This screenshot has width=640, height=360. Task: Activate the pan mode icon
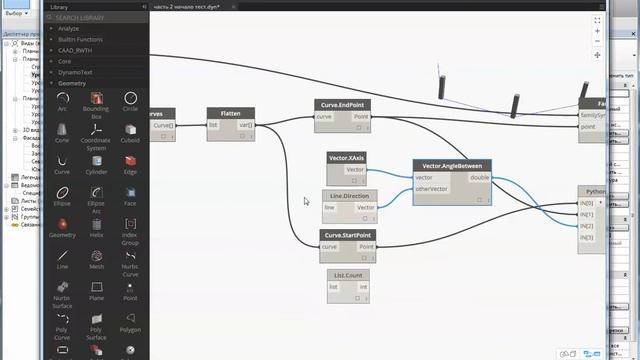(597, 55)
